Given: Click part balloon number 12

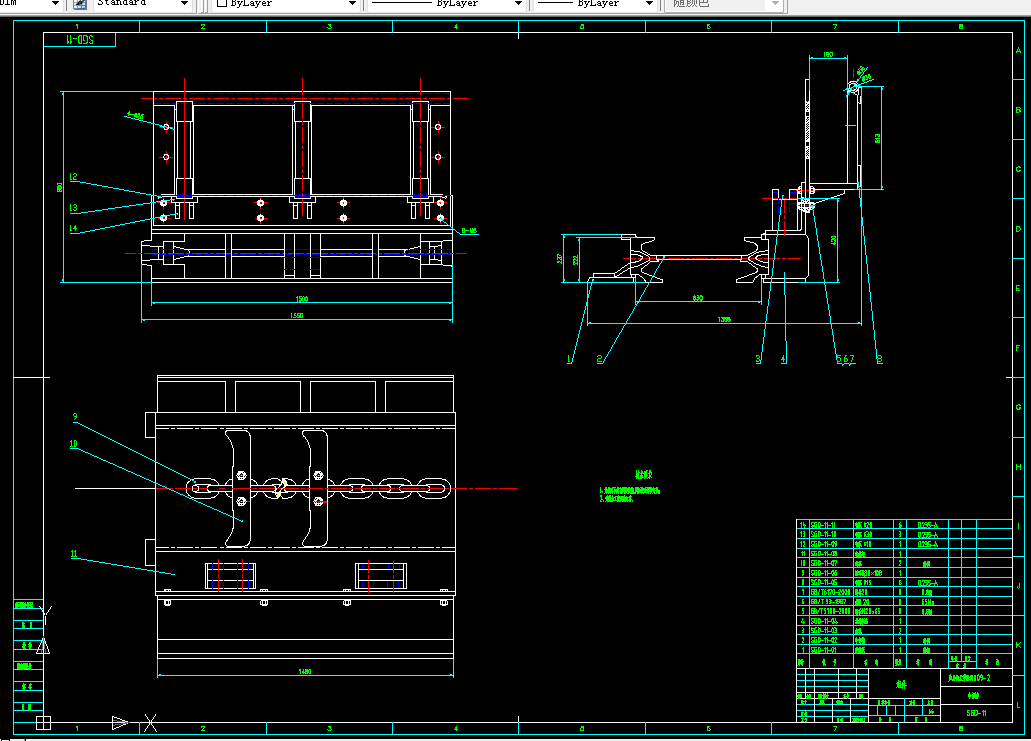Looking at the screenshot, I should [74, 176].
